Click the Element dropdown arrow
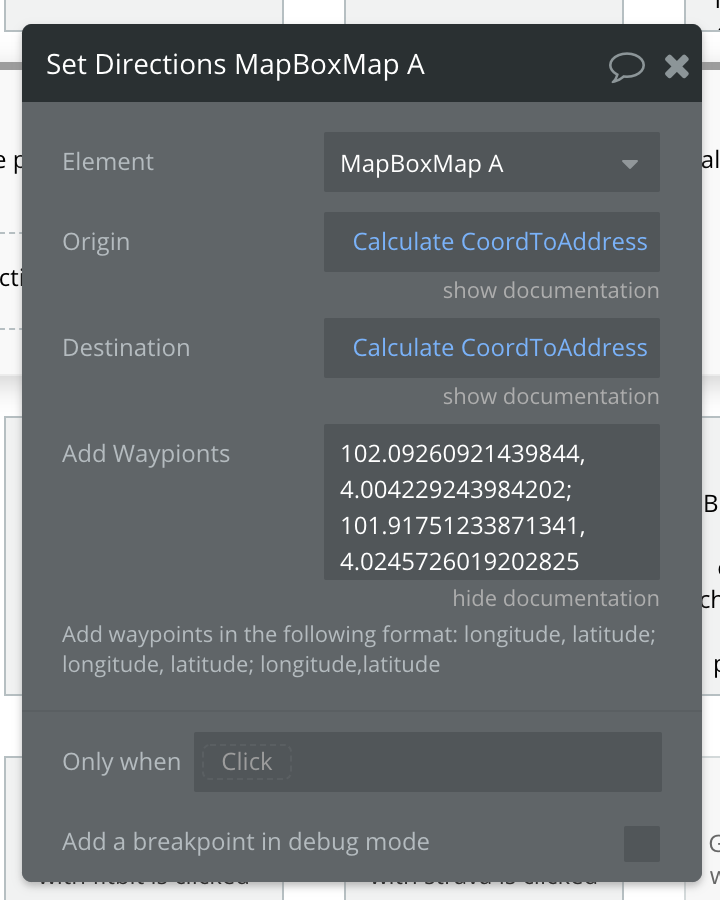This screenshot has width=720, height=900. (630, 164)
